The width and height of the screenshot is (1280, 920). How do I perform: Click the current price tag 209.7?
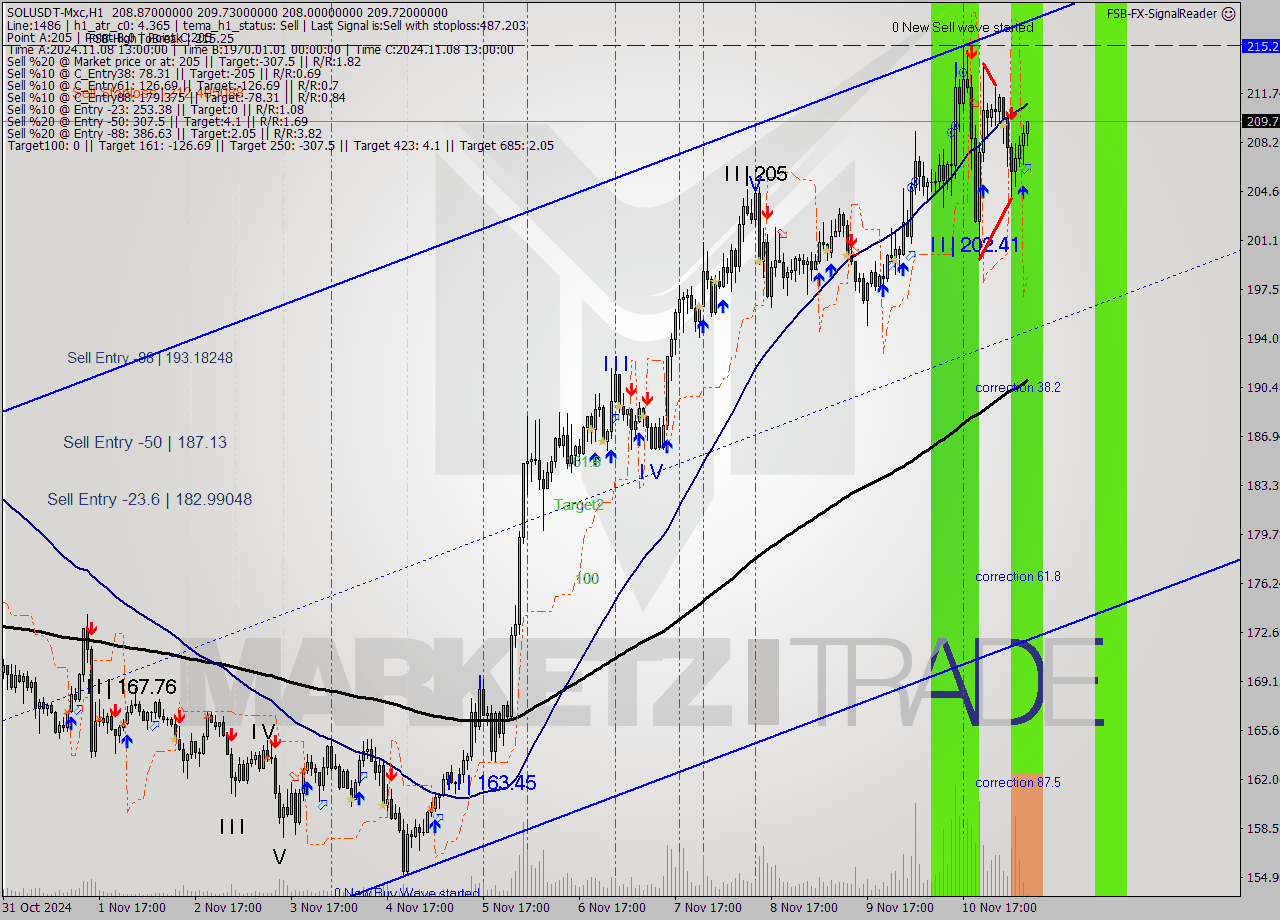[x=1260, y=121]
